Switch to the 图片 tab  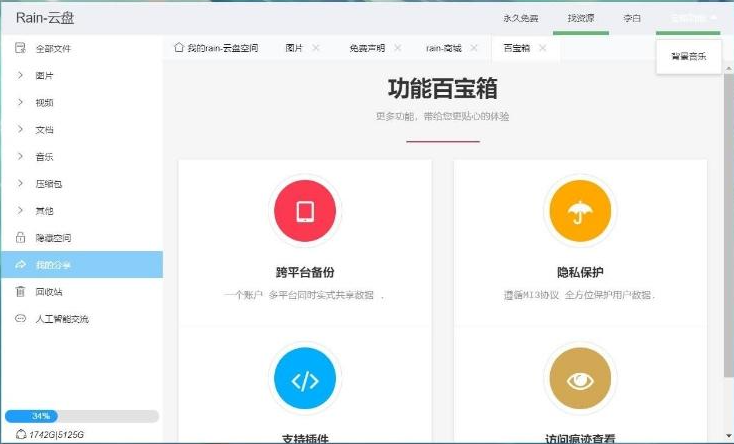pos(294,48)
